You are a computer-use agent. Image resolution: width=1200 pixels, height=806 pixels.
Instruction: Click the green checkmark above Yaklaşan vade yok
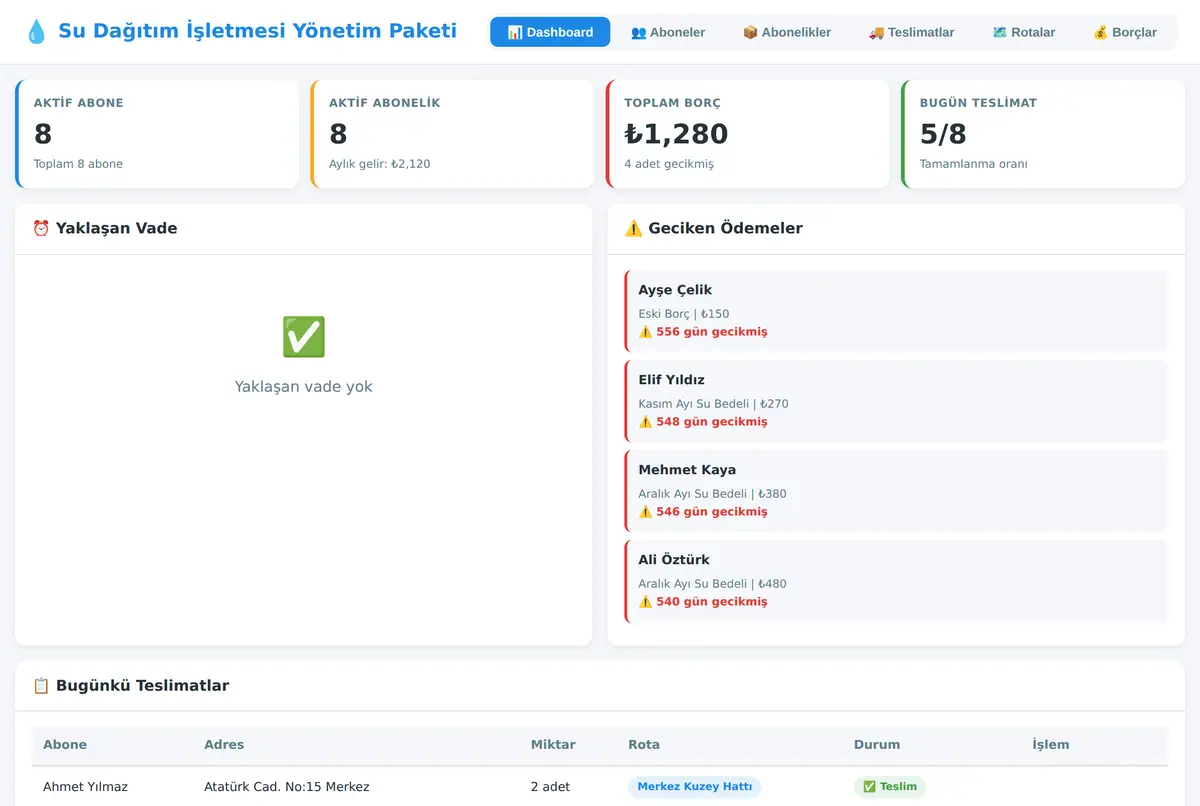tap(303, 337)
